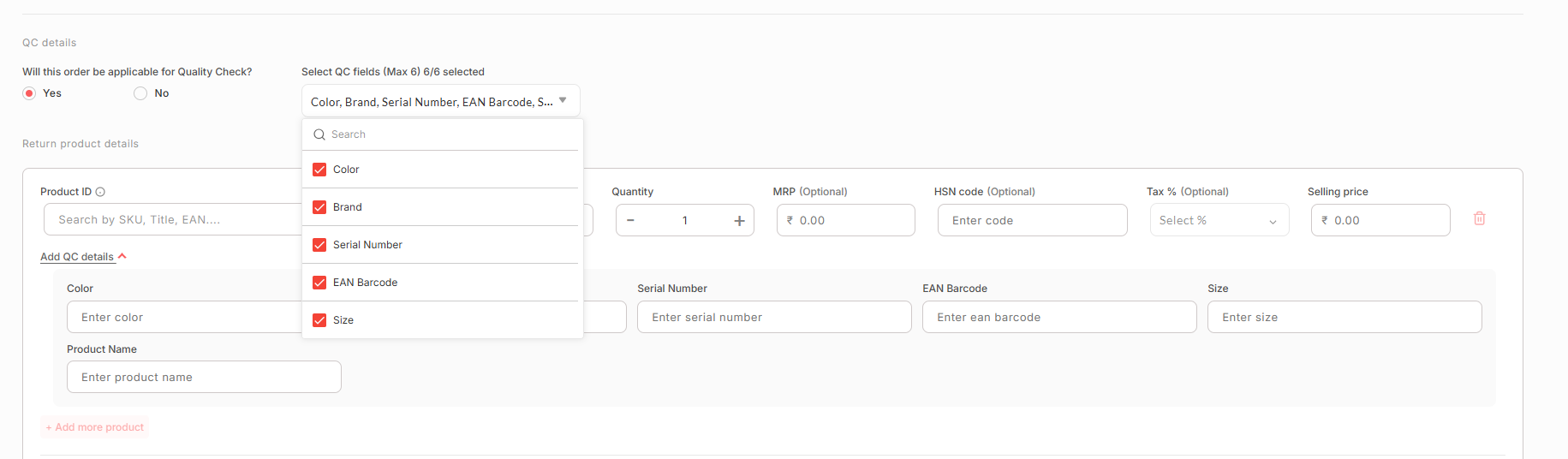Viewport: 1568px width, 459px height.
Task: Uncheck the Brand checkbox
Action: coord(319,207)
